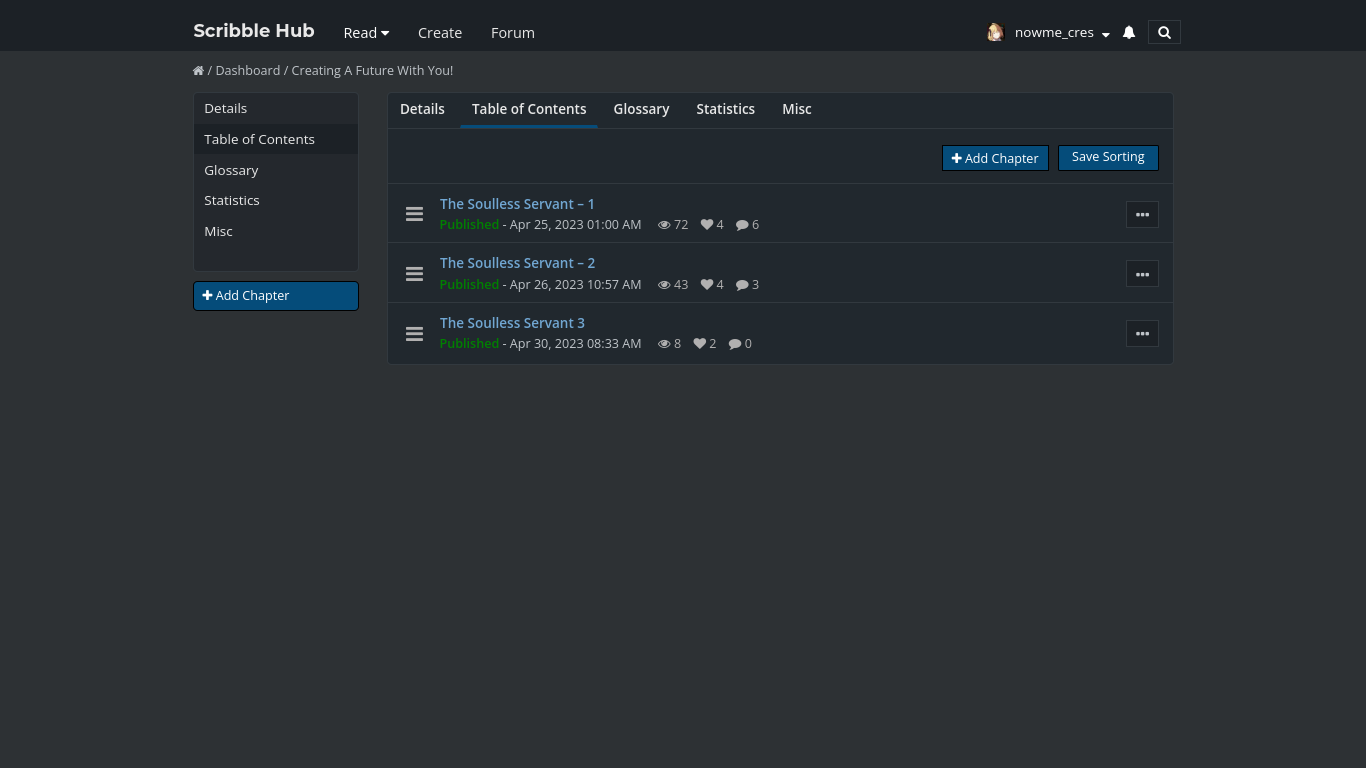
Task: Open the chapter The Soulless Servant 3
Action: coord(512,322)
